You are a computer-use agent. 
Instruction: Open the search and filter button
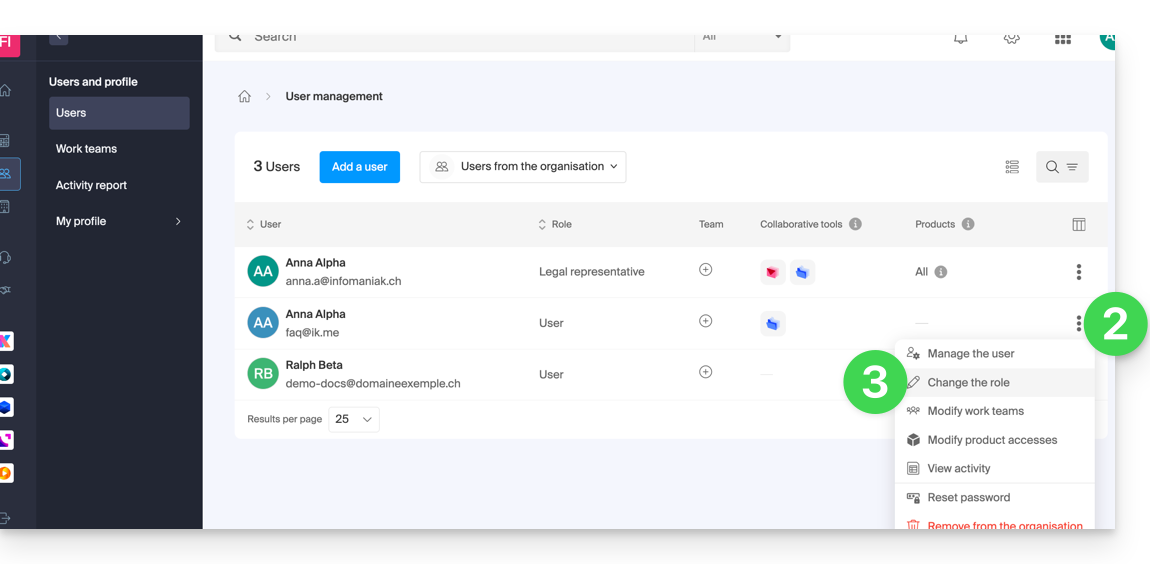(x=1062, y=167)
